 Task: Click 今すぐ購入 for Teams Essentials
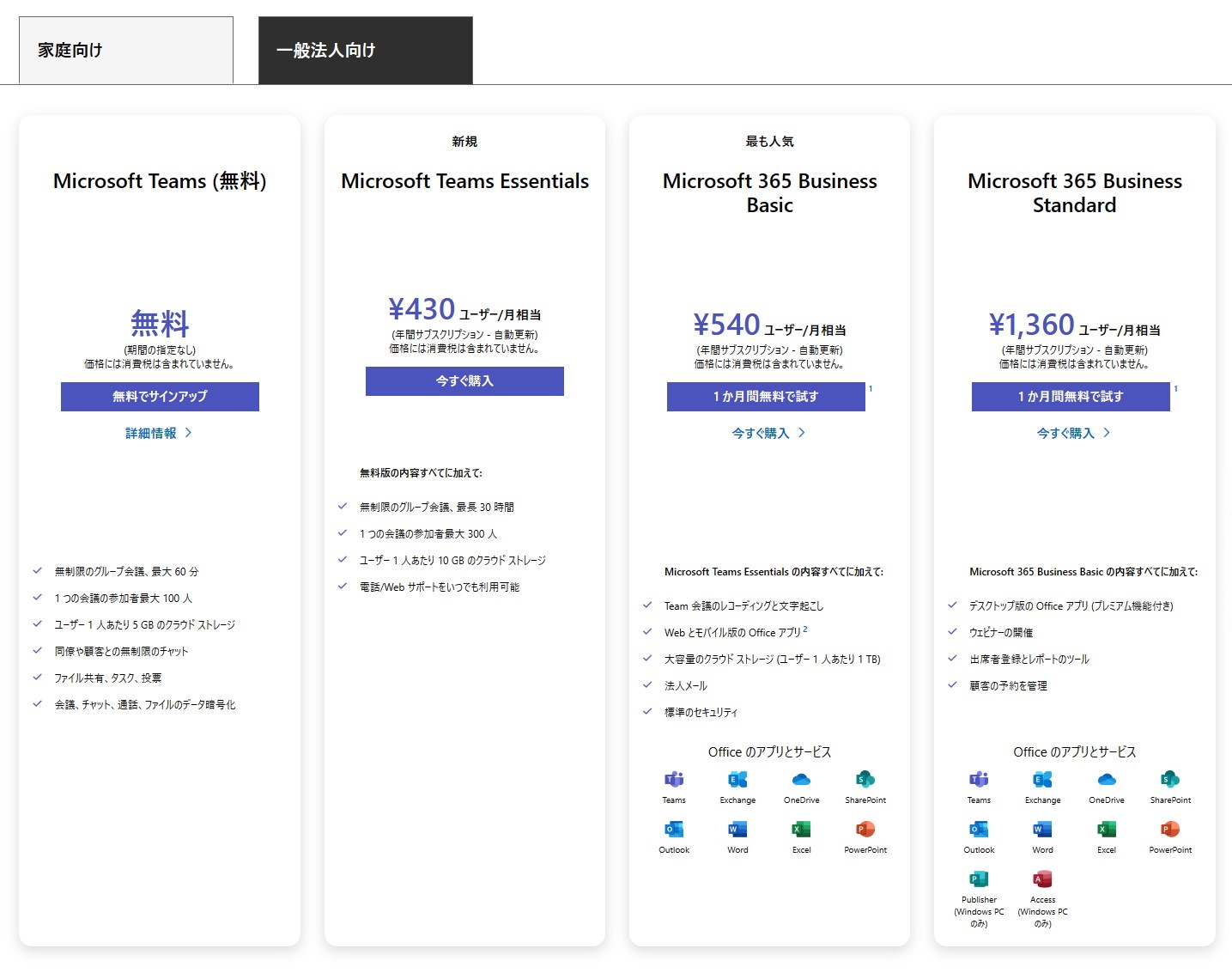point(464,380)
